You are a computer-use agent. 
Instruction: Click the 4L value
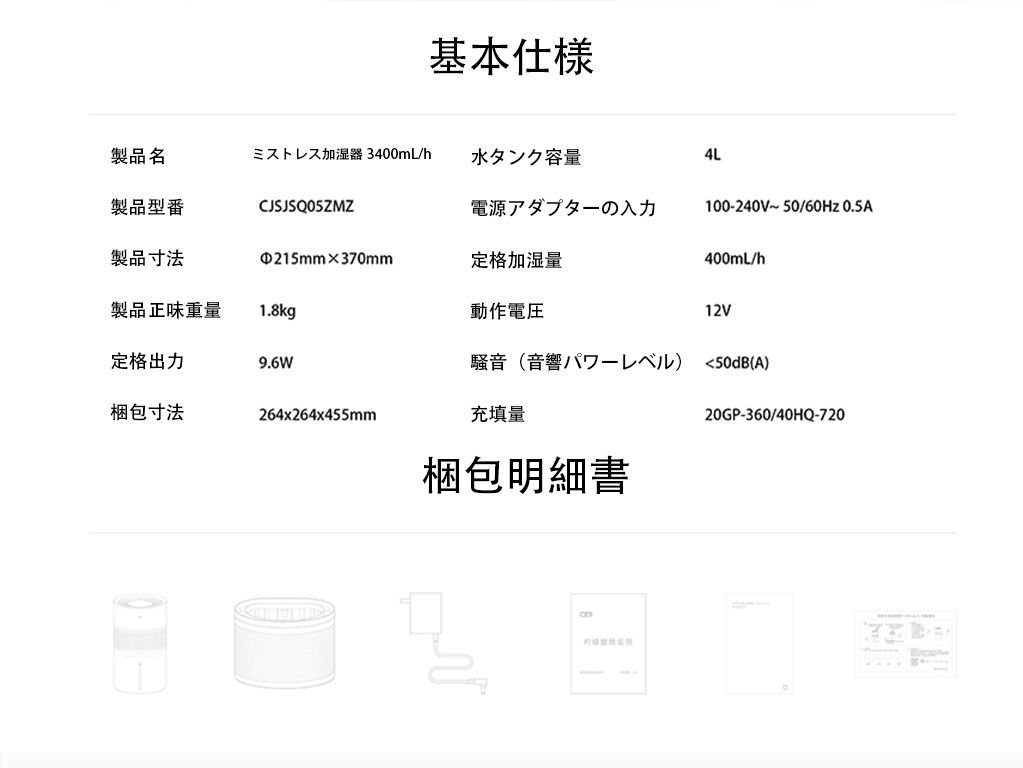pos(712,155)
